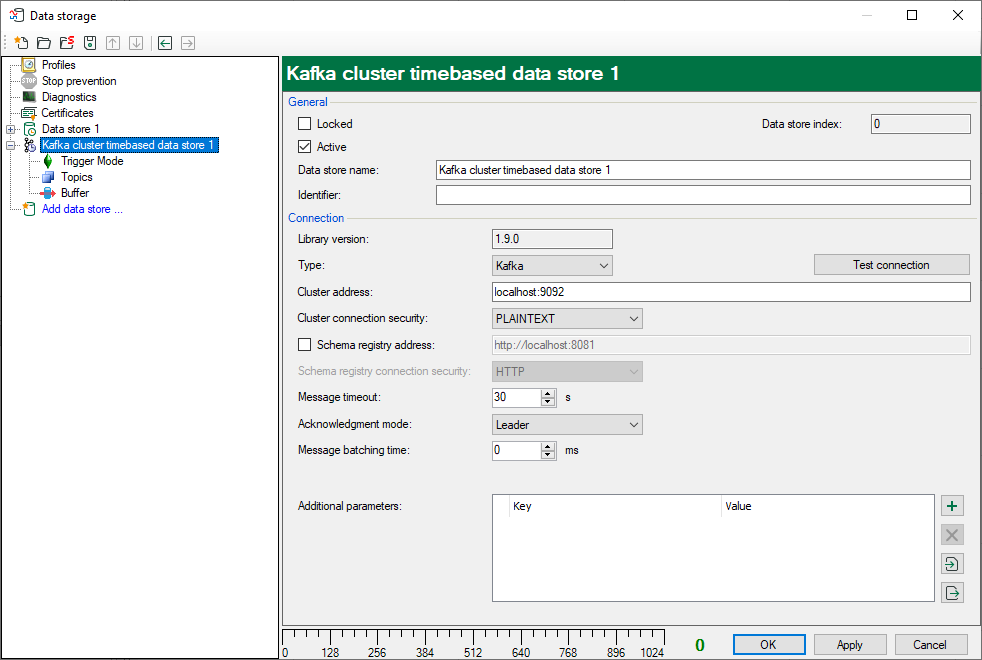This screenshot has height=660, width=982.
Task: Click the Test connection button
Action: pos(891,265)
